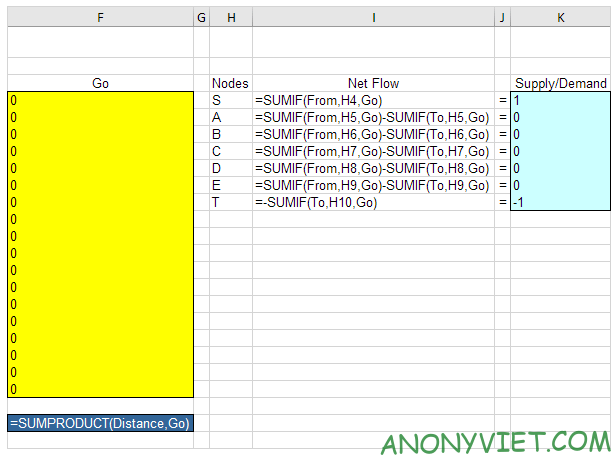
Task: Select column H header
Action: point(231,18)
